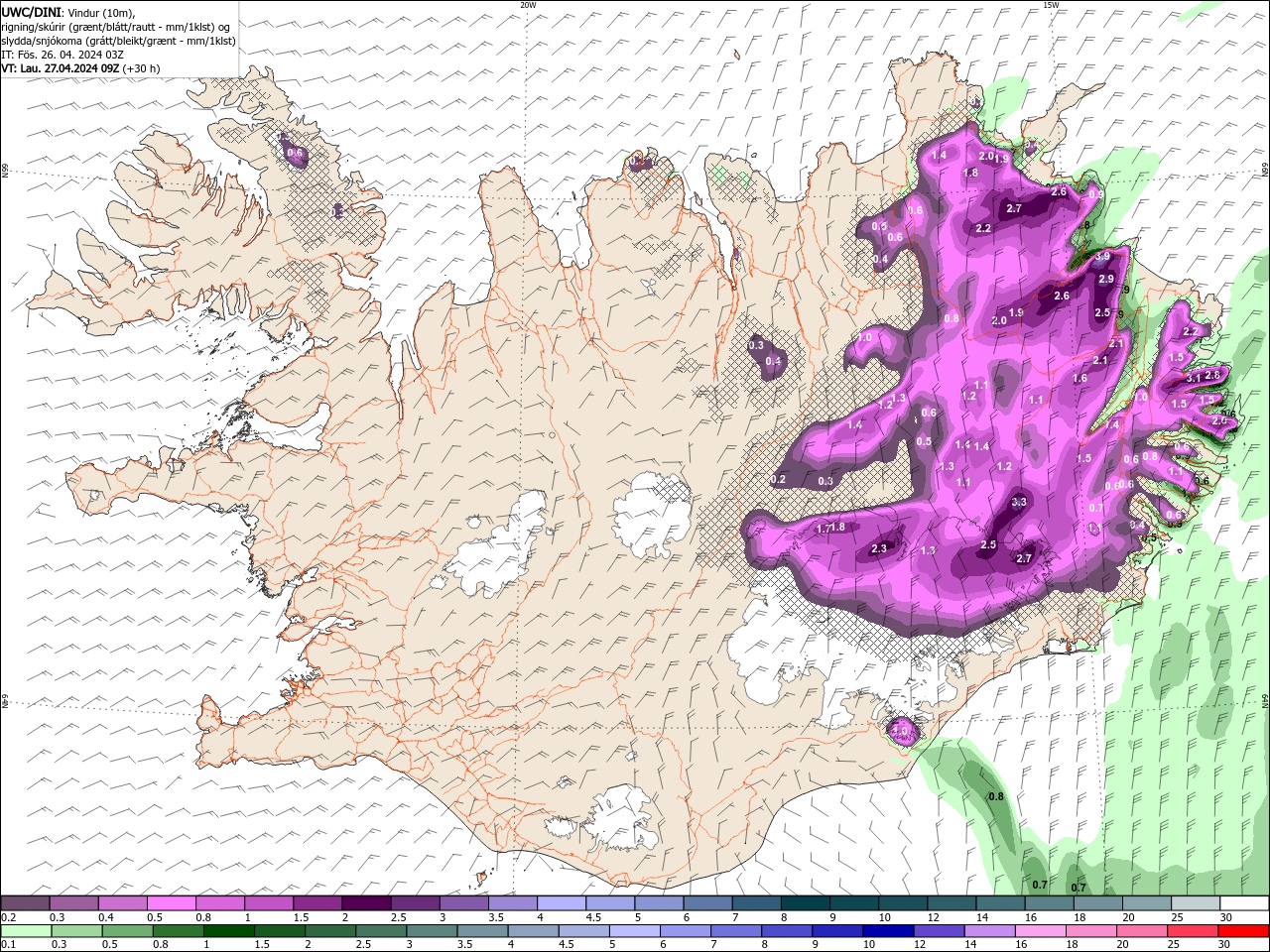This screenshot has height=952, width=1270.
Task: Select the light pink swatch between 16 and 18, lower legend
Action: tap(1041, 931)
